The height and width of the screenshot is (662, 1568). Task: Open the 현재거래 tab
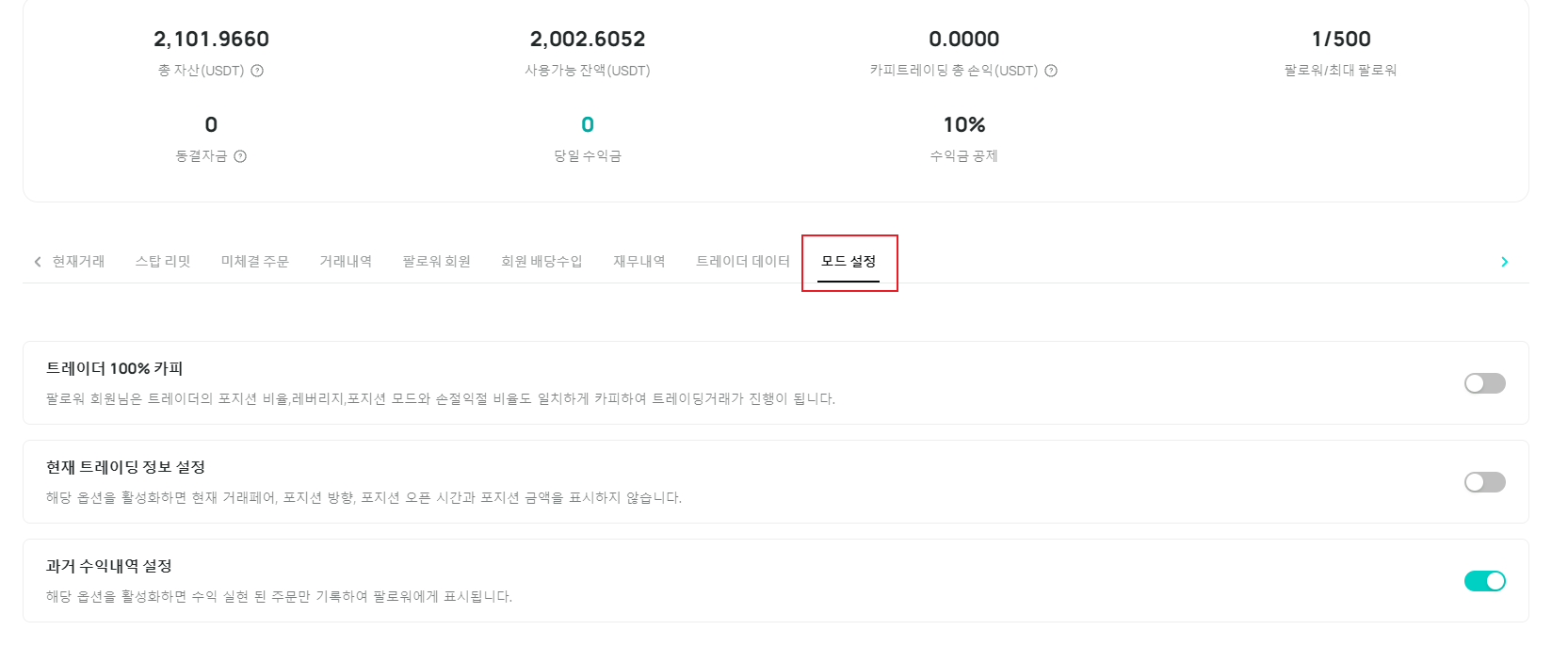click(x=78, y=261)
